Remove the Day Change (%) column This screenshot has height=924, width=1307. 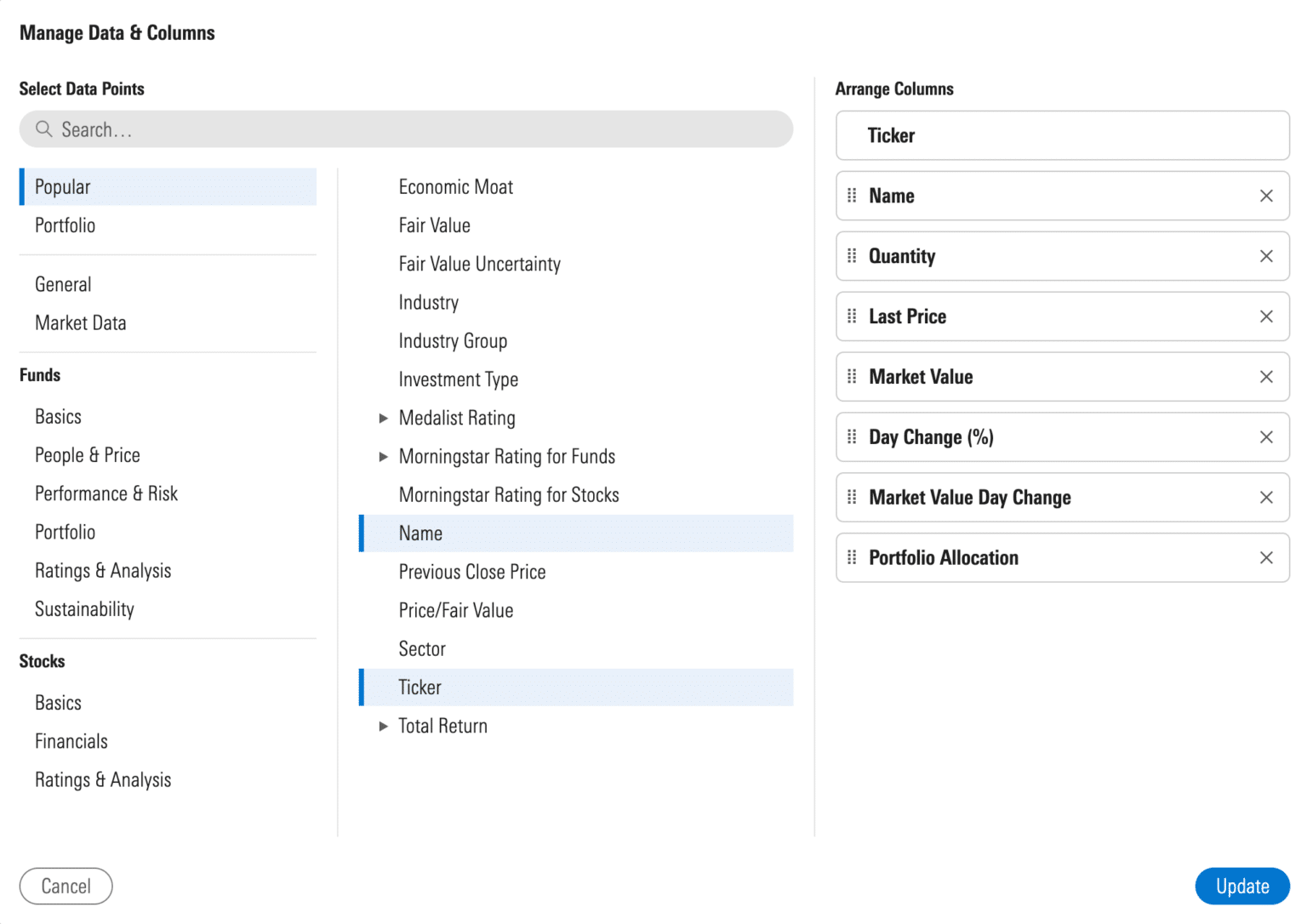(x=1266, y=436)
